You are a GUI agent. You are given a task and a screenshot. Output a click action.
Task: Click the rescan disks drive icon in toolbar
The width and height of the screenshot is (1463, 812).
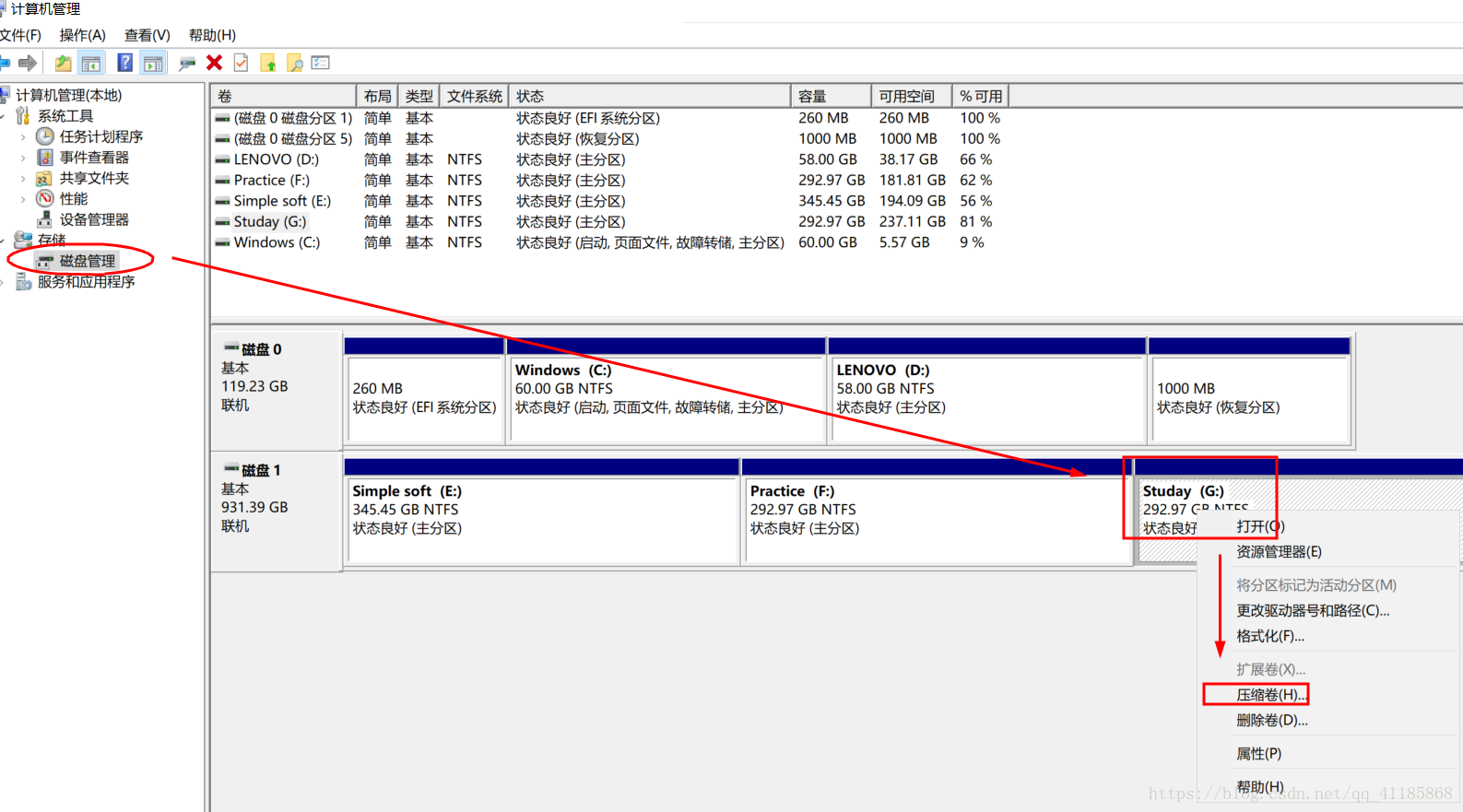[187, 63]
